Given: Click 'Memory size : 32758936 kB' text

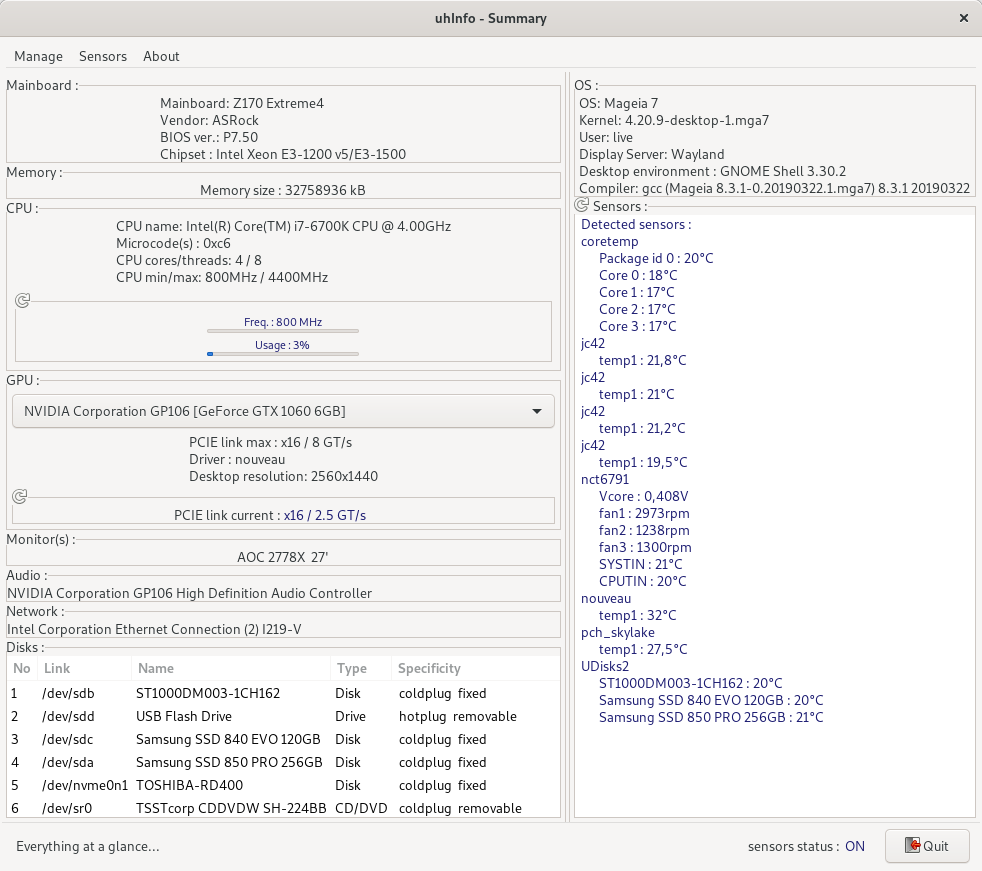Looking at the screenshot, I should coord(282,190).
